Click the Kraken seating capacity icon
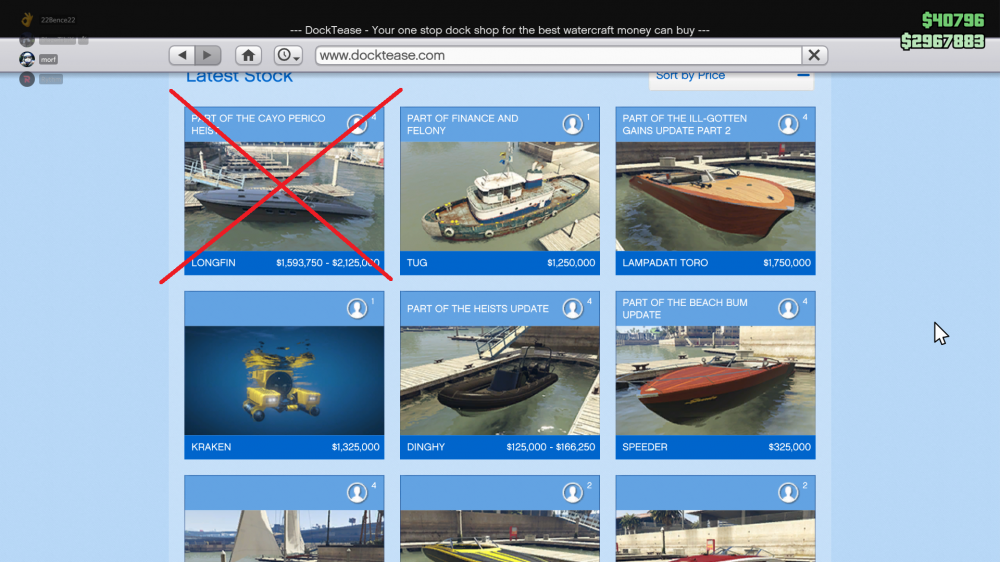Image resolution: width=1000 pixels, height=562 pixels. [x=357, y=309]
